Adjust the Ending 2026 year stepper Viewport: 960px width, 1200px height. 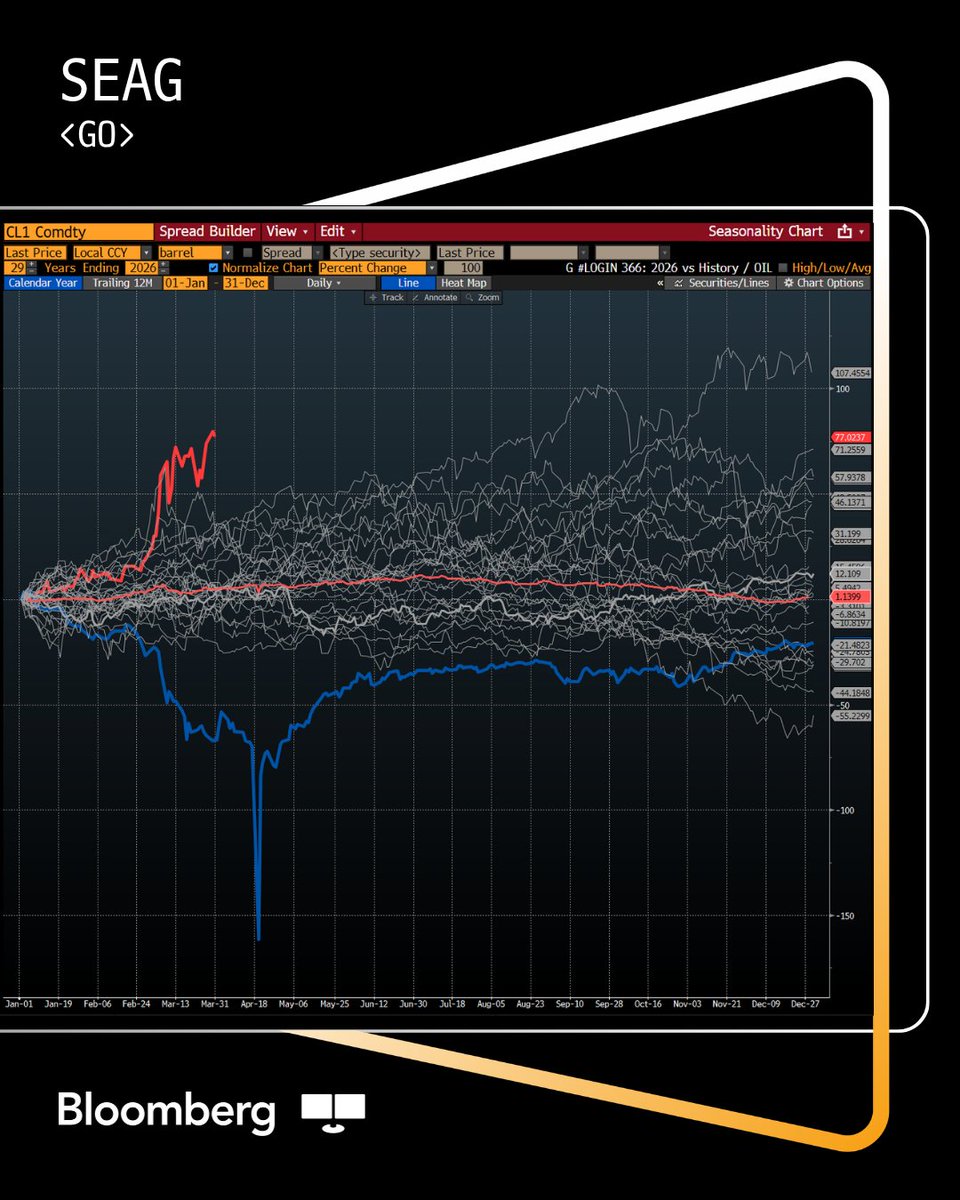click(164, 268)
